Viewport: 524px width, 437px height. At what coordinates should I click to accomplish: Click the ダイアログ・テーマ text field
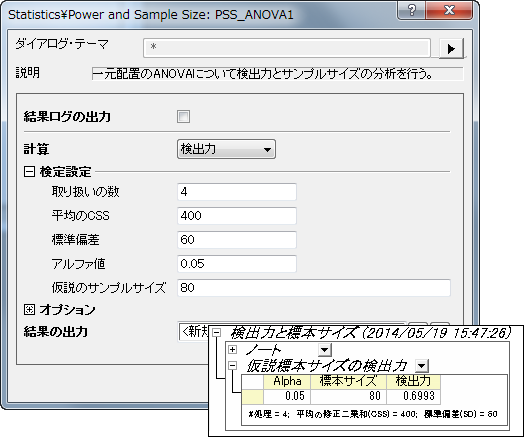(287, 48)
